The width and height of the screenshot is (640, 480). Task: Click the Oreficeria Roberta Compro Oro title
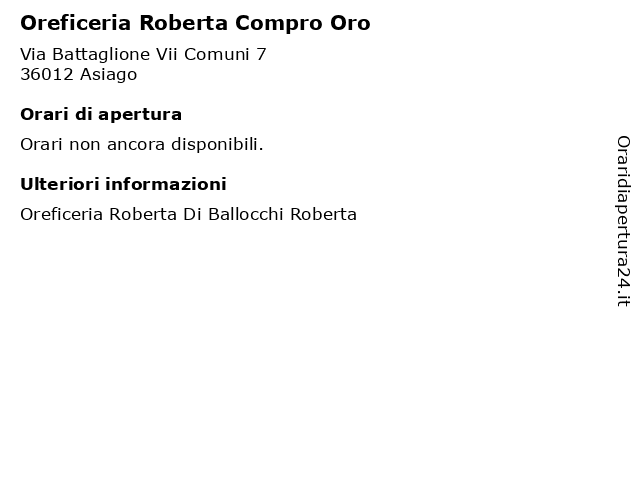pos(195,23)
